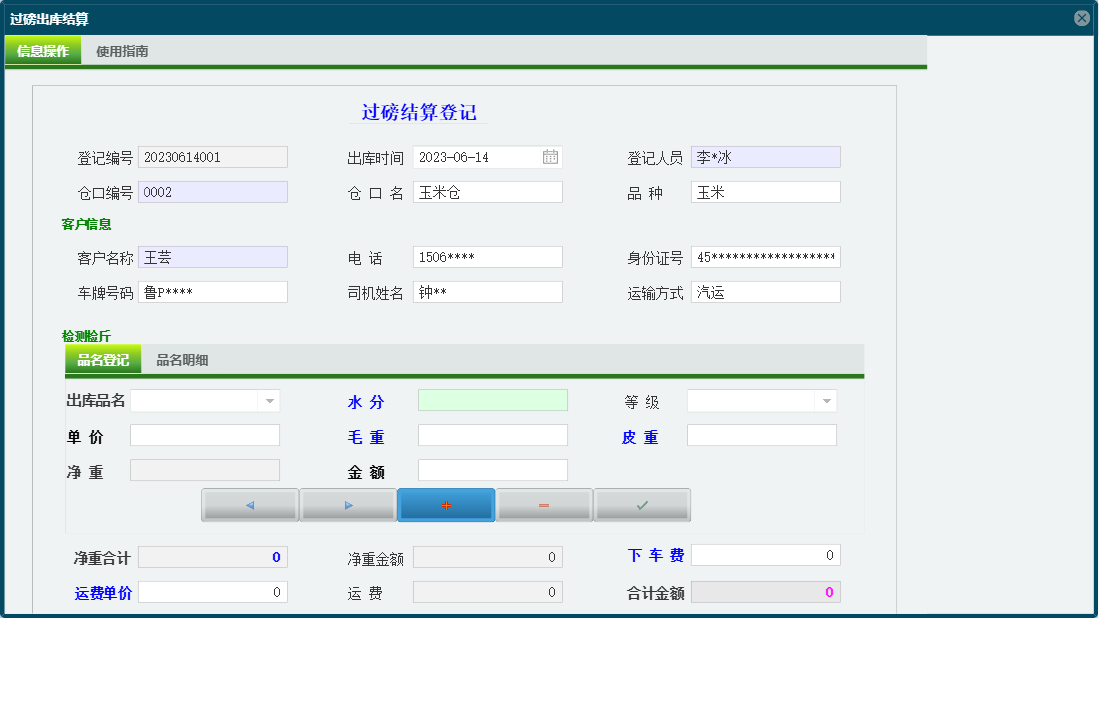Click the 运费单价 input field
Screen dimensions: 1099x717
tap(212, 591)
